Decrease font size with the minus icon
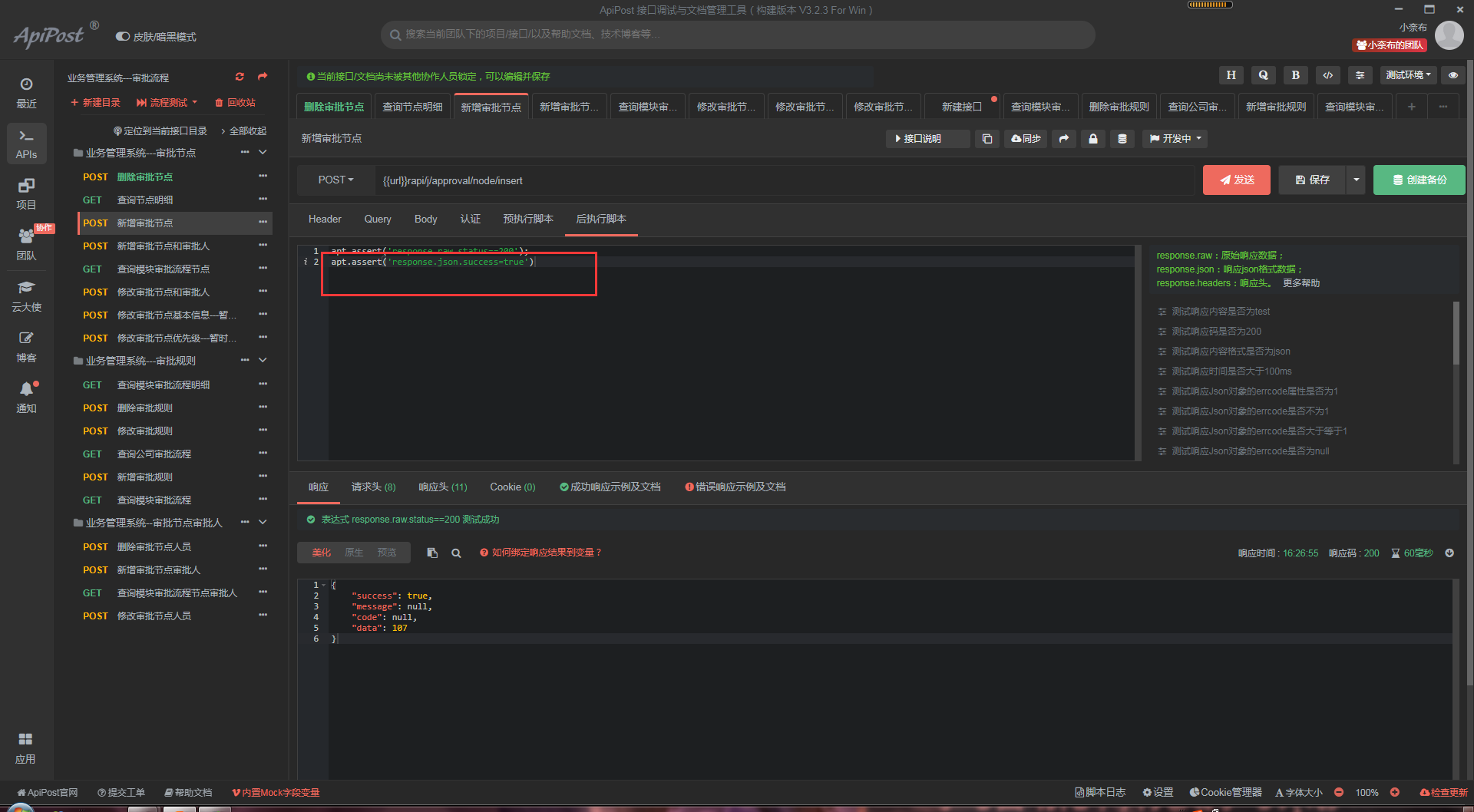 [x=1339, y=793]
